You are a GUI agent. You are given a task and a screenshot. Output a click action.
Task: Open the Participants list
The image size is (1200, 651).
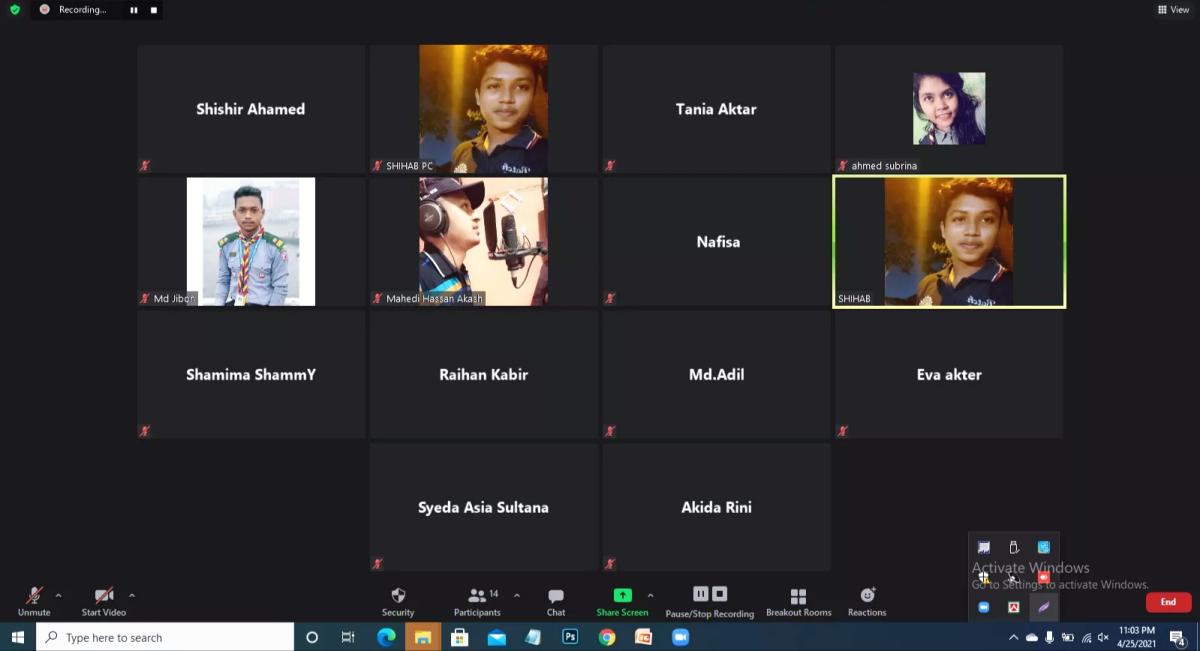coord(478,601)
